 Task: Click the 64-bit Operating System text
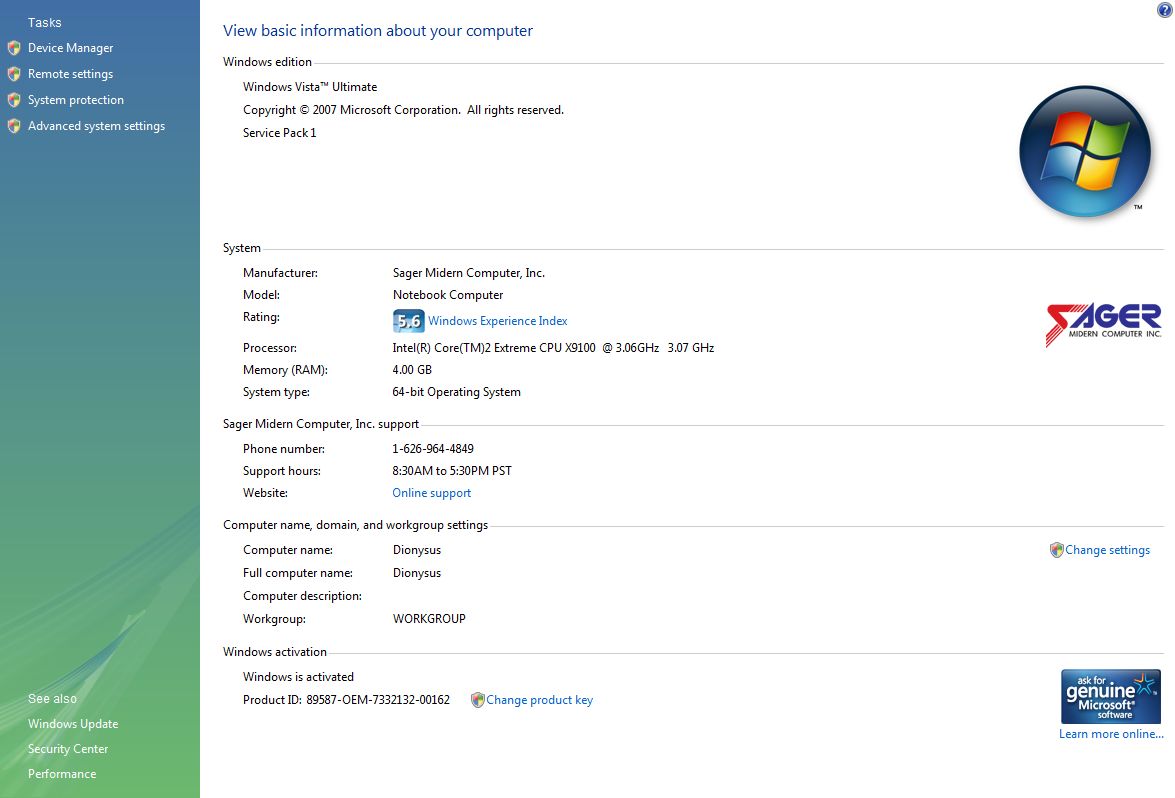pyautogui.click(x=456, y=392)
